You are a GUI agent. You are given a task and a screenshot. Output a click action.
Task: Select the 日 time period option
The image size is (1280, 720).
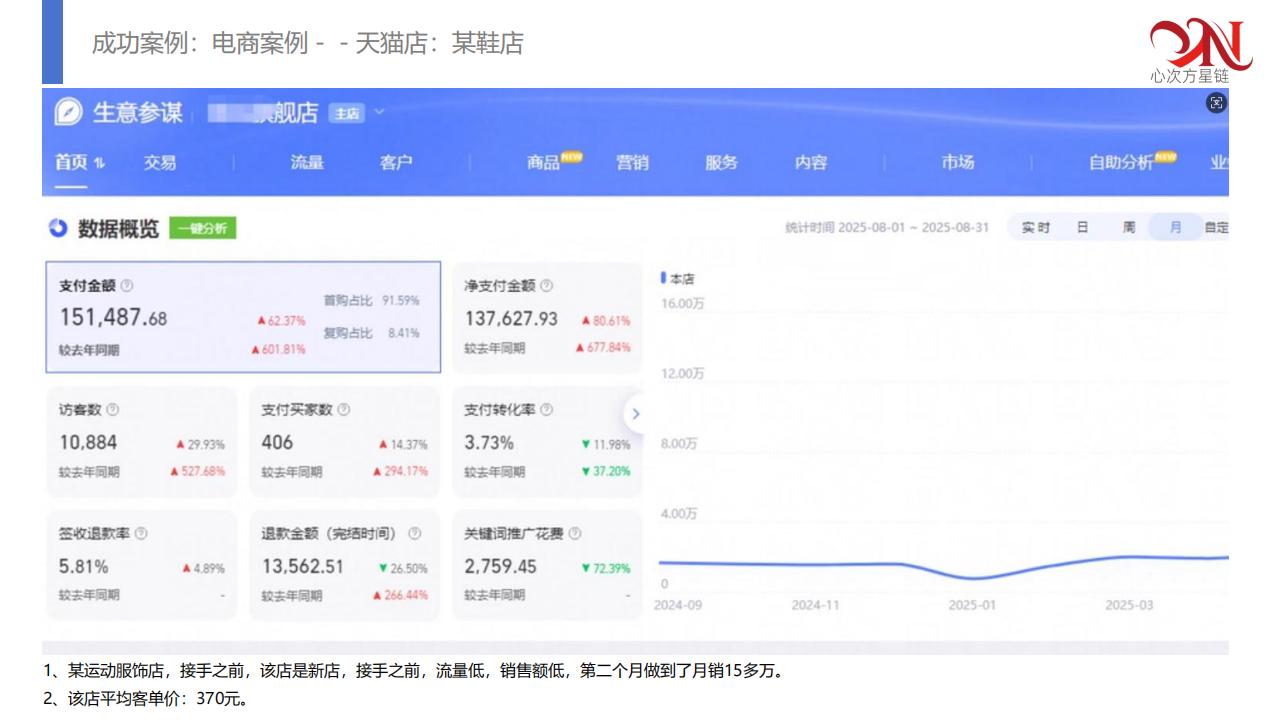pyautogui.click(x=1082, y=228)
